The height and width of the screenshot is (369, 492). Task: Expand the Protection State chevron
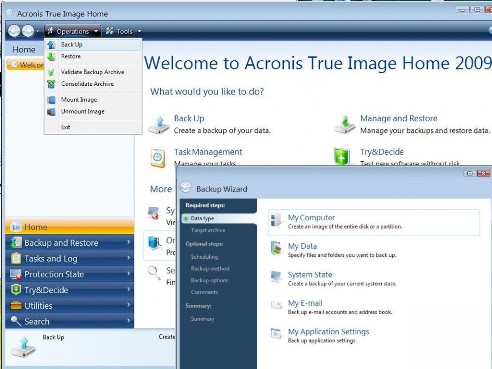129,273
